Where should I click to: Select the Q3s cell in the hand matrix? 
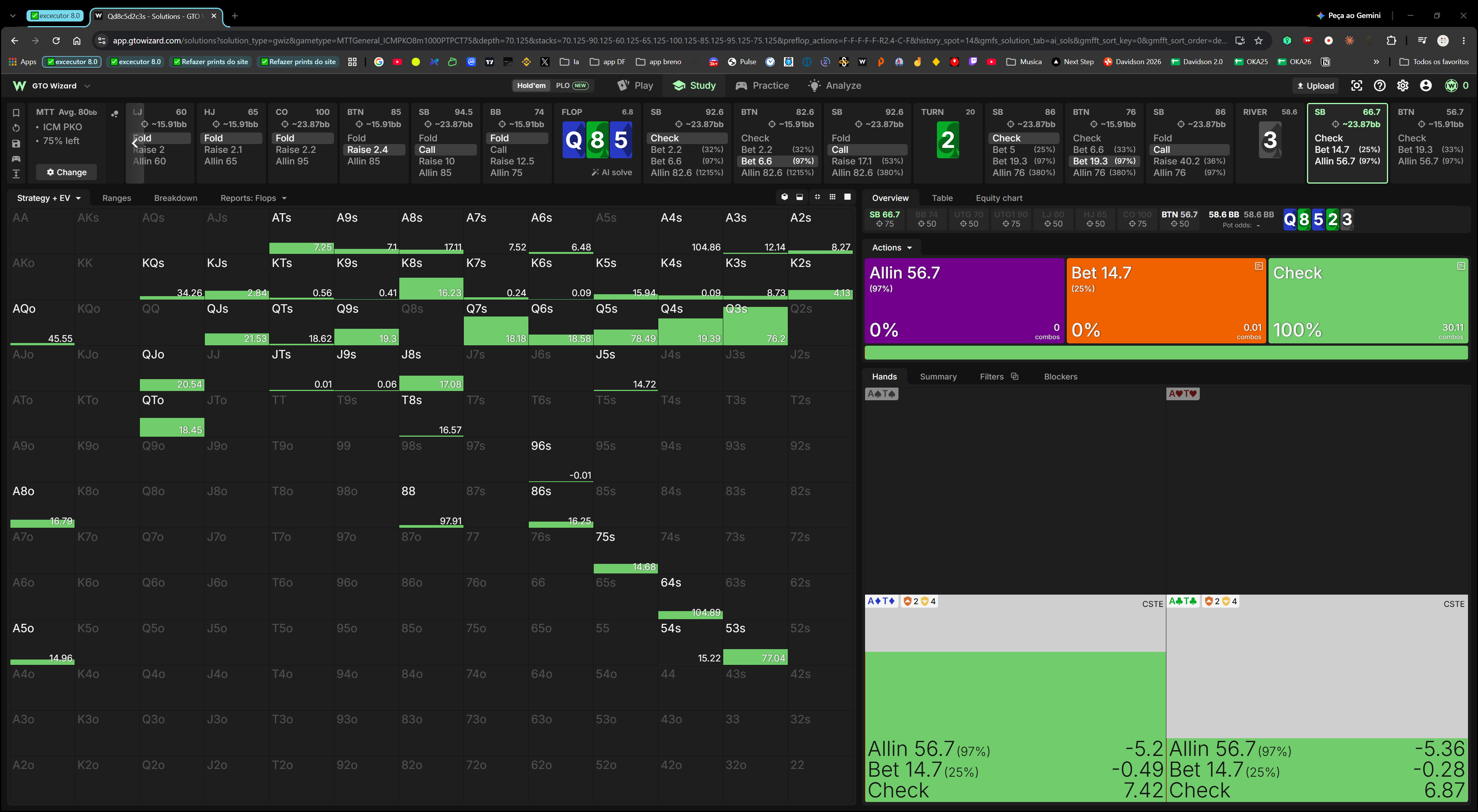755,323
